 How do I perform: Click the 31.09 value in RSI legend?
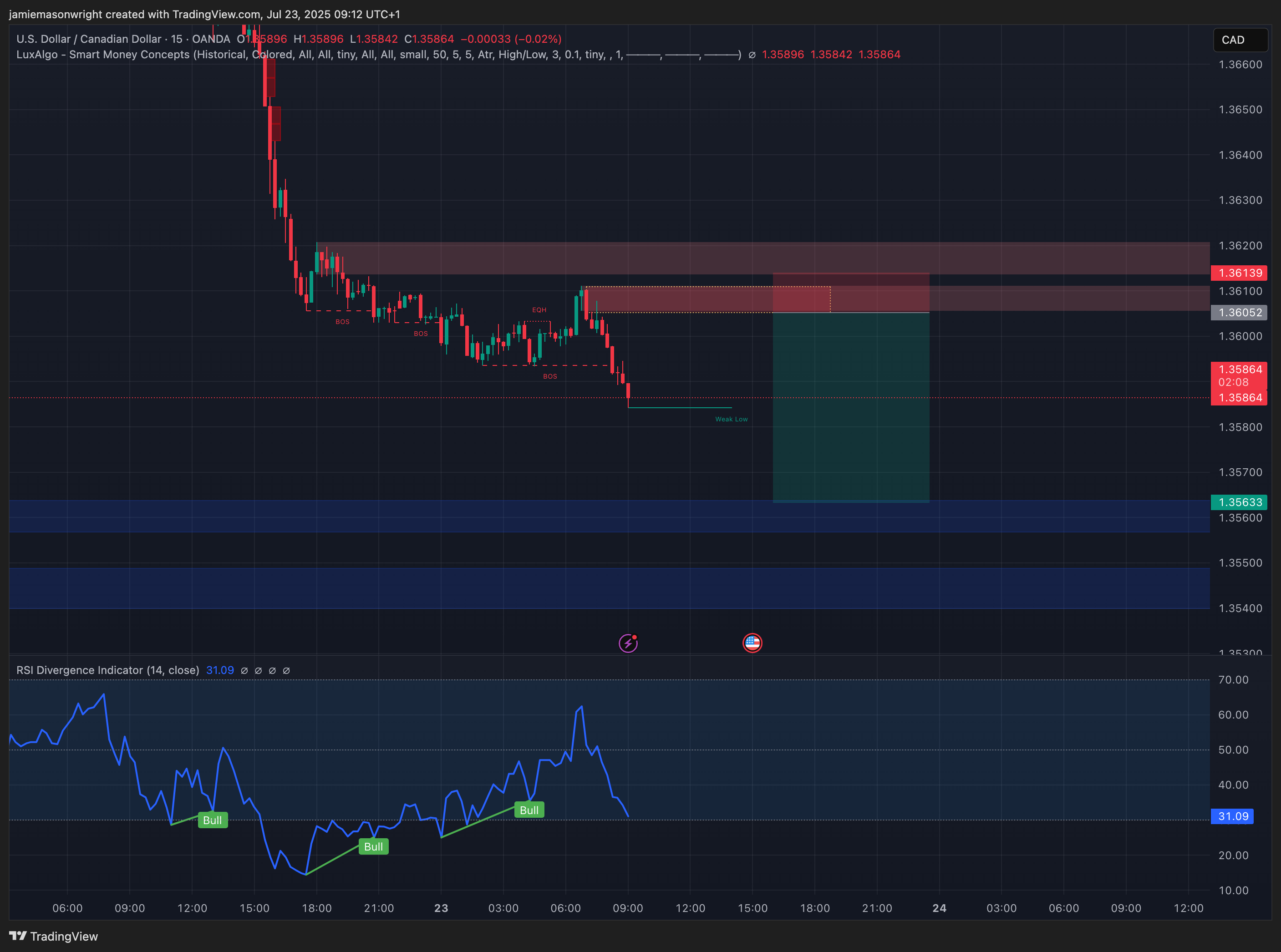coord(220,670)
